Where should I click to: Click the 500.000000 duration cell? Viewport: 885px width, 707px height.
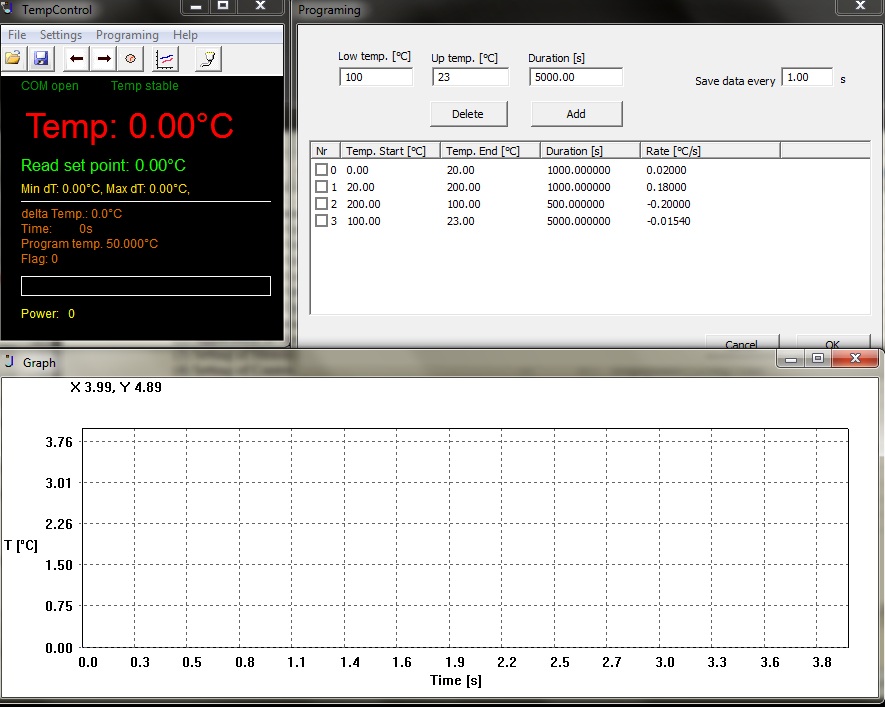[x=576, y=204]
